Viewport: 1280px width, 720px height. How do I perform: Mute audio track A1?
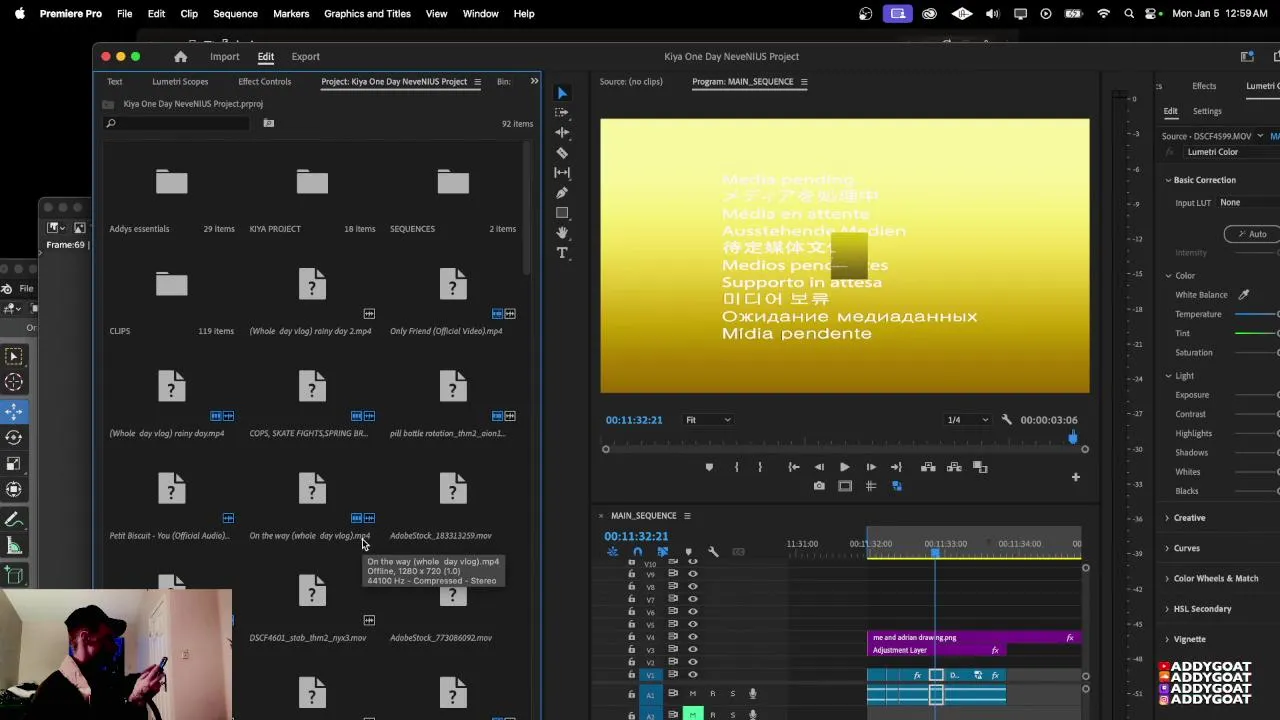click(x=692, y=694)
